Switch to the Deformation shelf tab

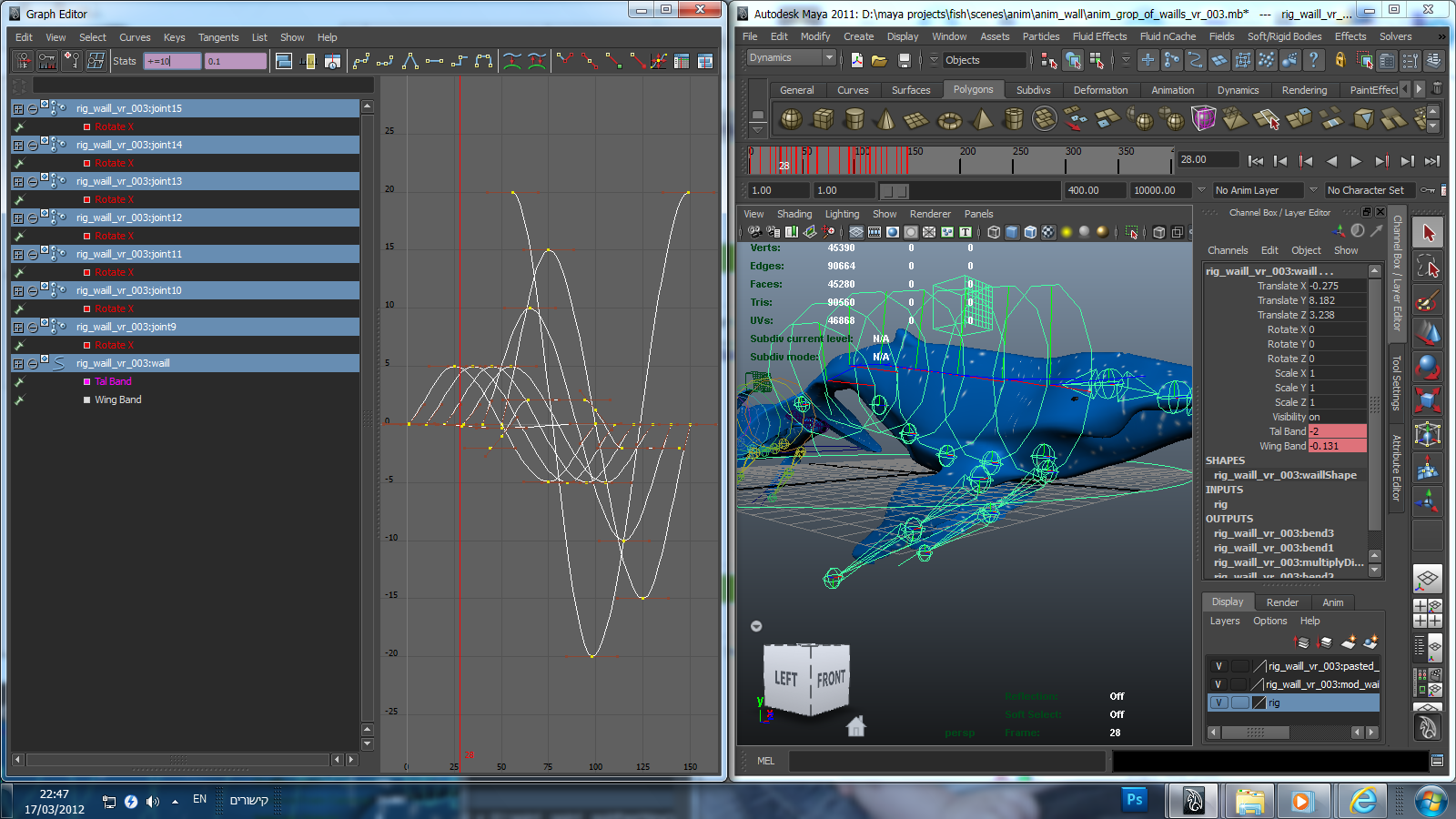(1099, 90)
